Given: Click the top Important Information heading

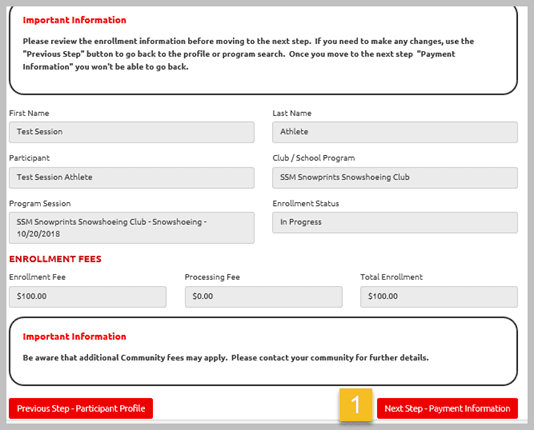Looking at the screenshot, I should tap(74, 20).
